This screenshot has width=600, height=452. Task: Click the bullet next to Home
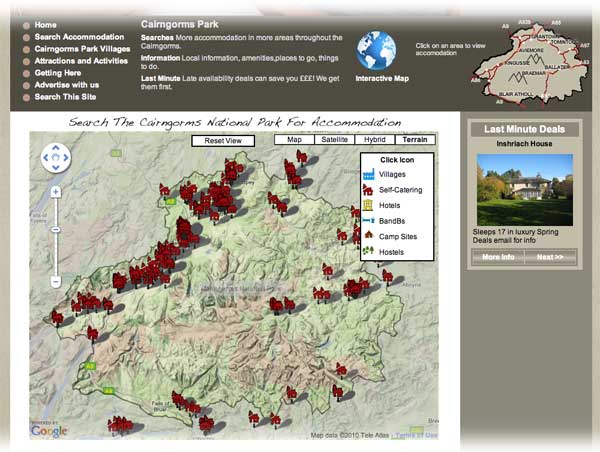point(26,26)
